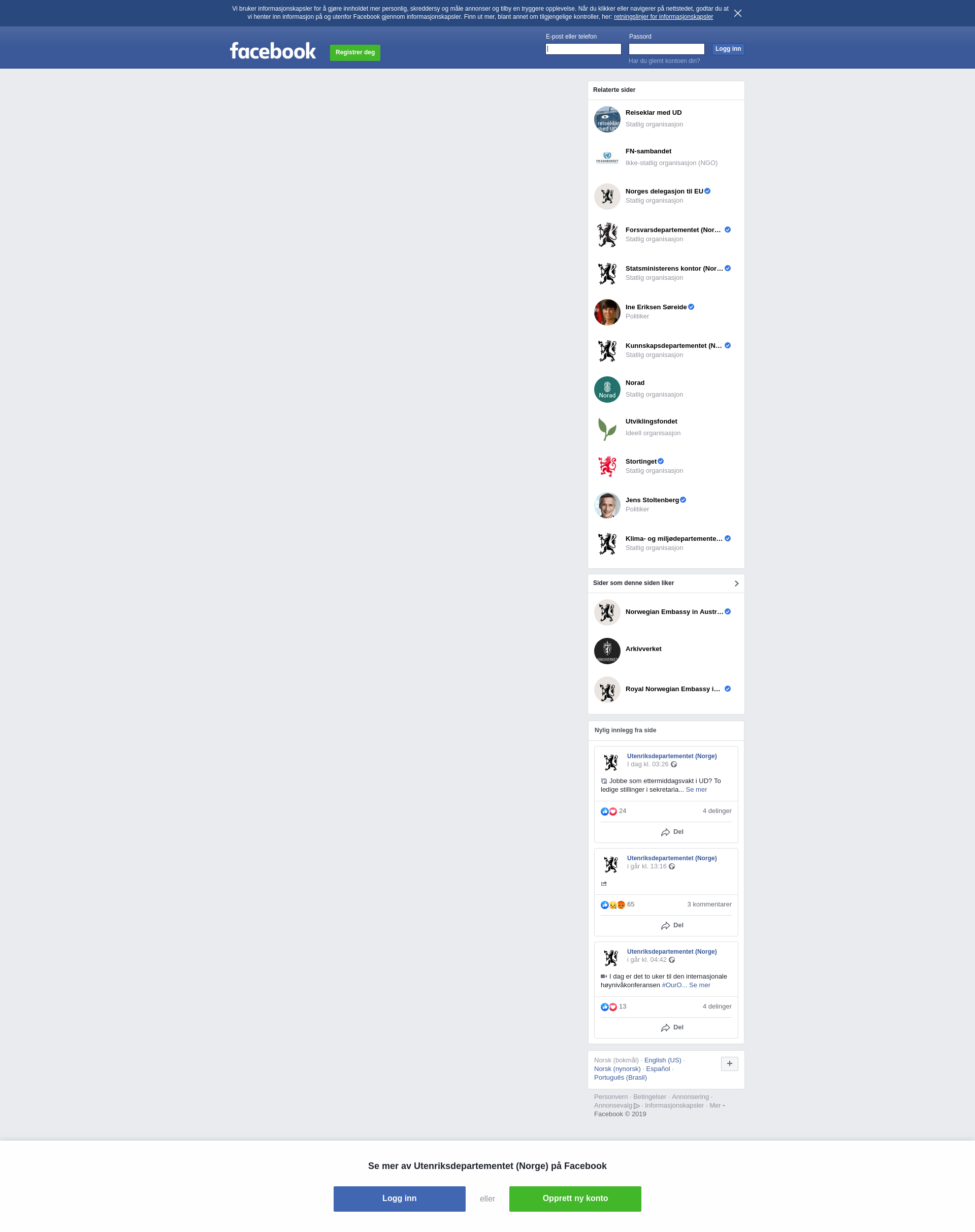Focus the Passord input field
Viewport: 975px width, 1232px height.
(x=666, y=49)
